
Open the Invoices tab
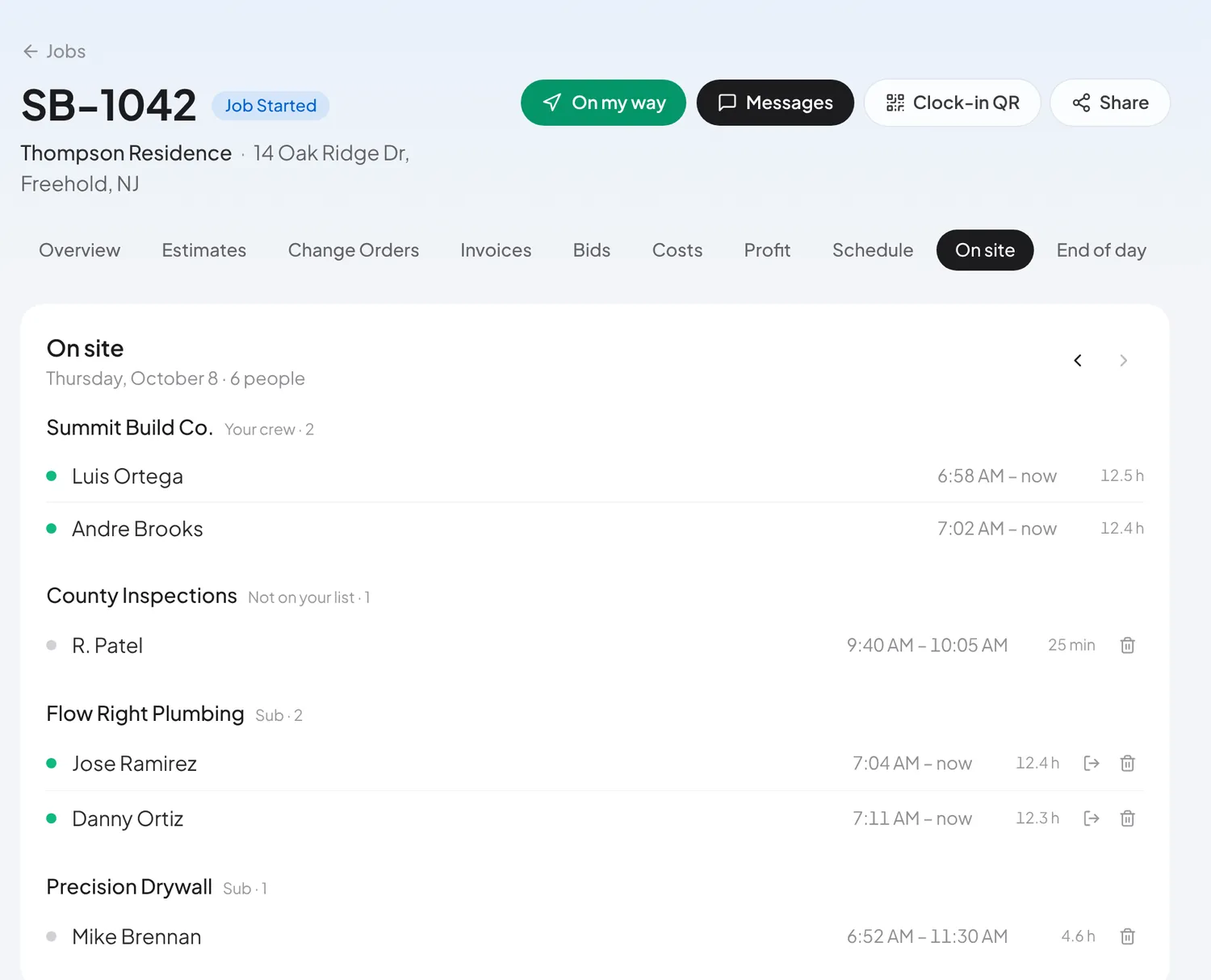click(496, 250)
